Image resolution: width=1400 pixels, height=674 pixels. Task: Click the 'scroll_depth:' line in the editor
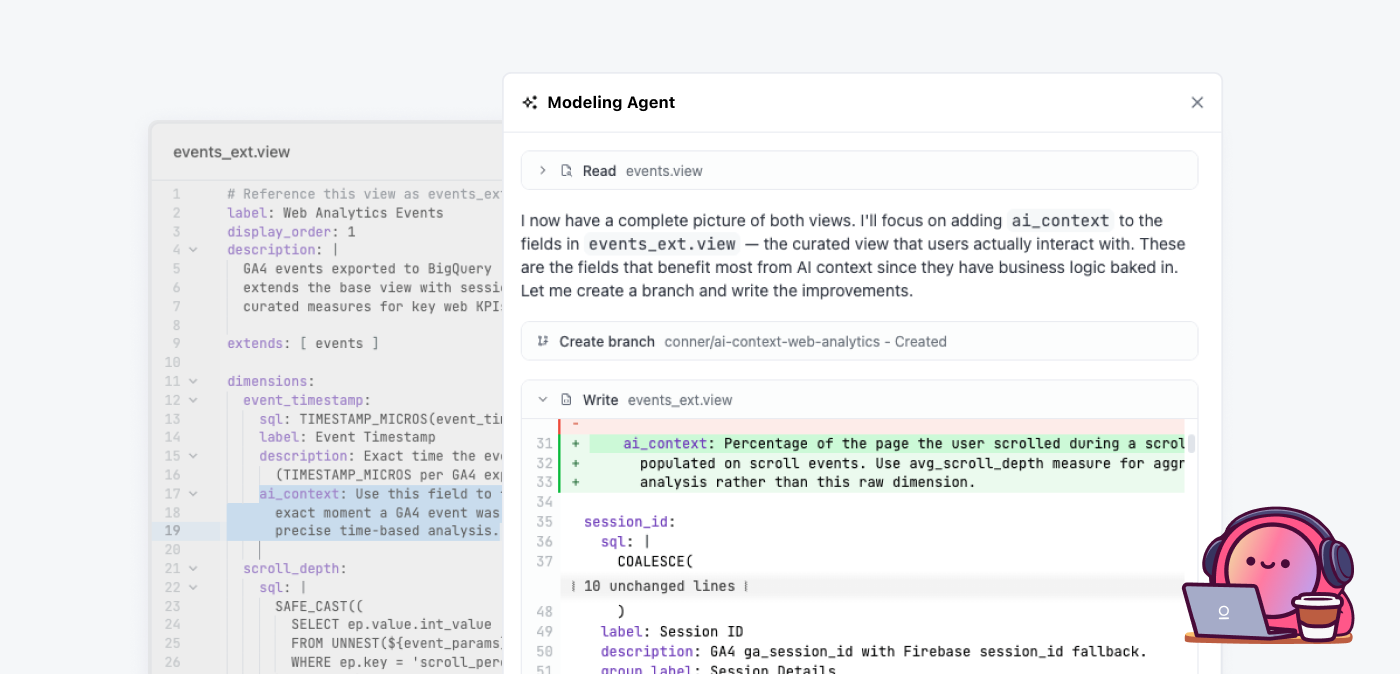coord(295,569)
